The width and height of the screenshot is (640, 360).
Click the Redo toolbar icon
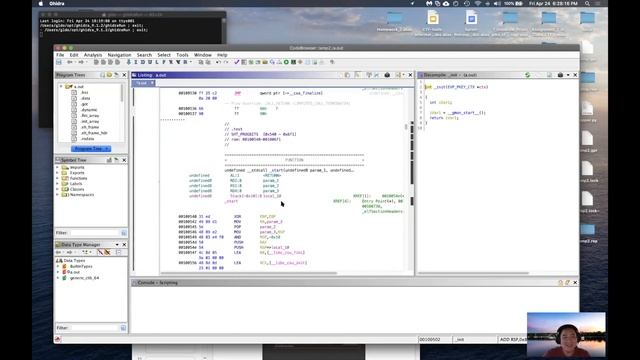[226, 62]
